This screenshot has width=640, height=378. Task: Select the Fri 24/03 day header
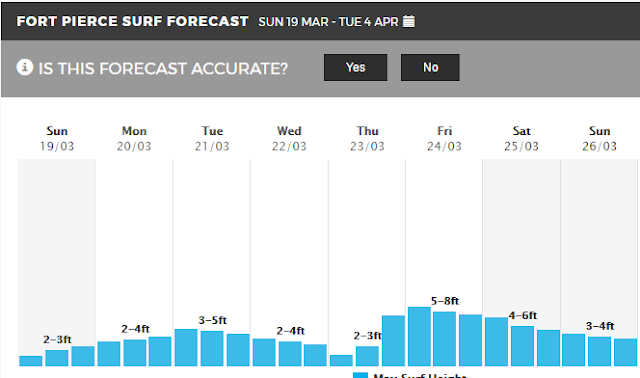click(444, 138)
